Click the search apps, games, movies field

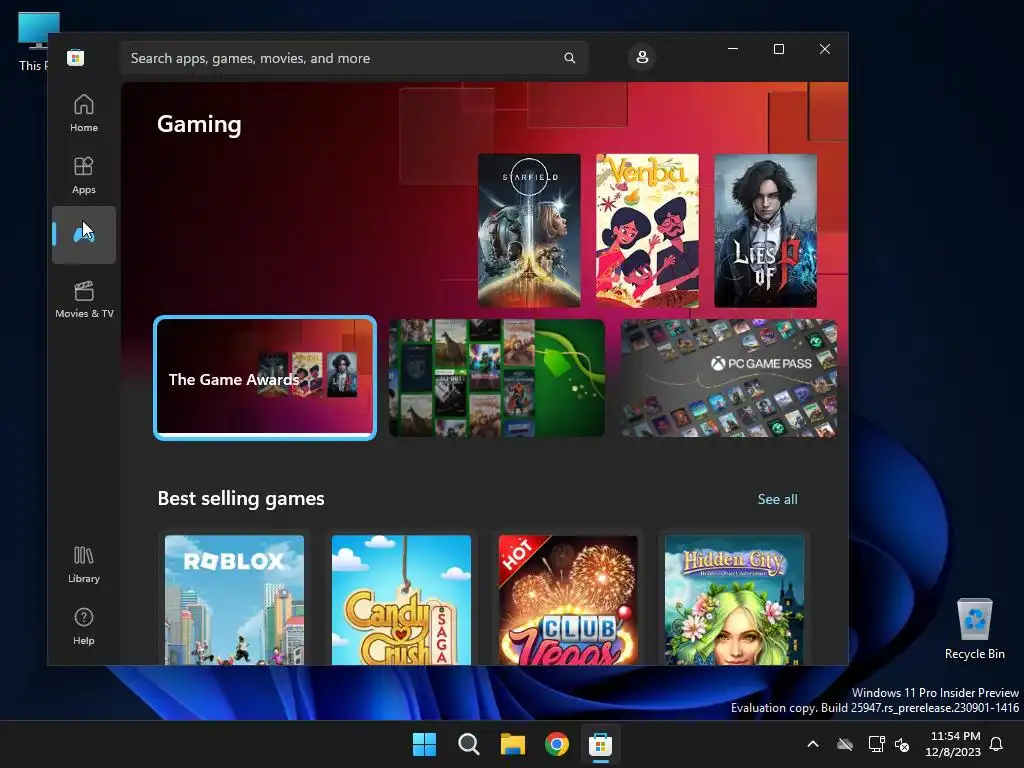354,58
